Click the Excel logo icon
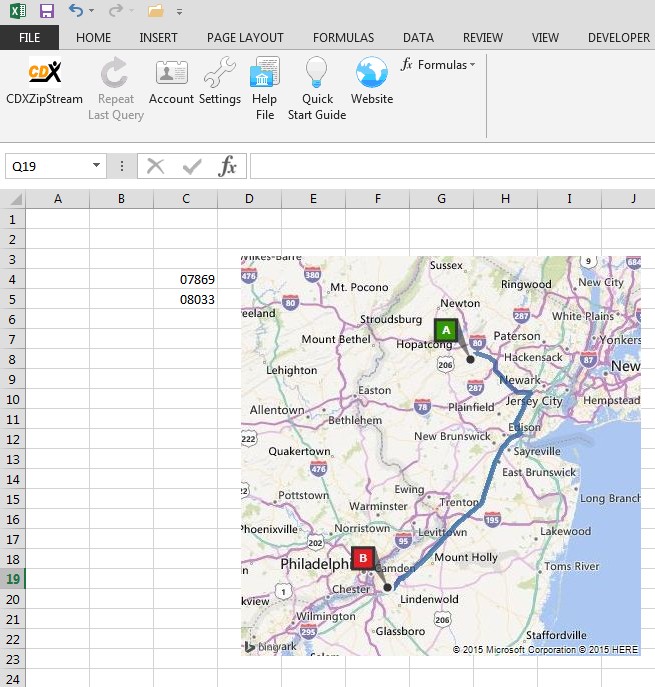This screenshot has height=687, width=655. coord(18,11)
